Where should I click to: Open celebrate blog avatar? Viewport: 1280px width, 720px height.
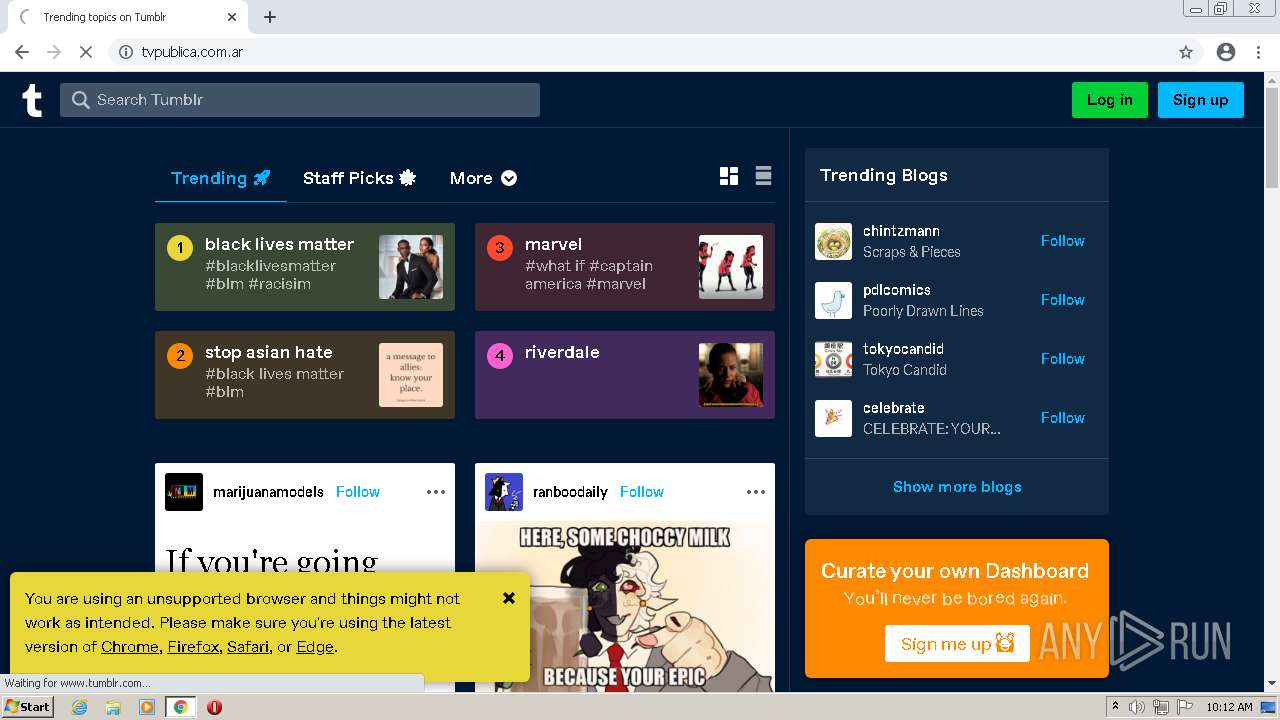[833, 418]
